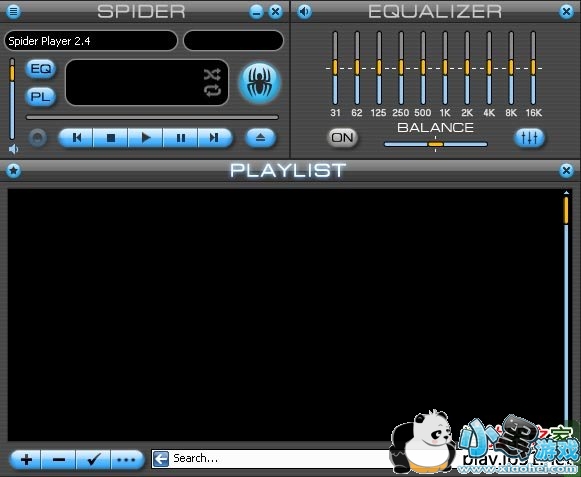Click the empty time display beside title
Screen dimensions: 581x477
[x=233, y=41]
